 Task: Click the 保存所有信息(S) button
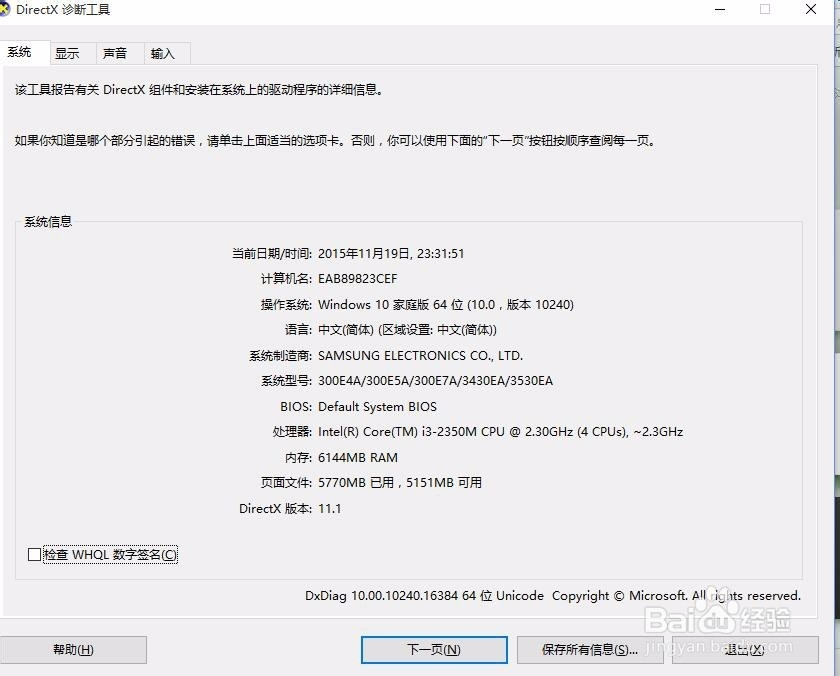coord(590,649)
